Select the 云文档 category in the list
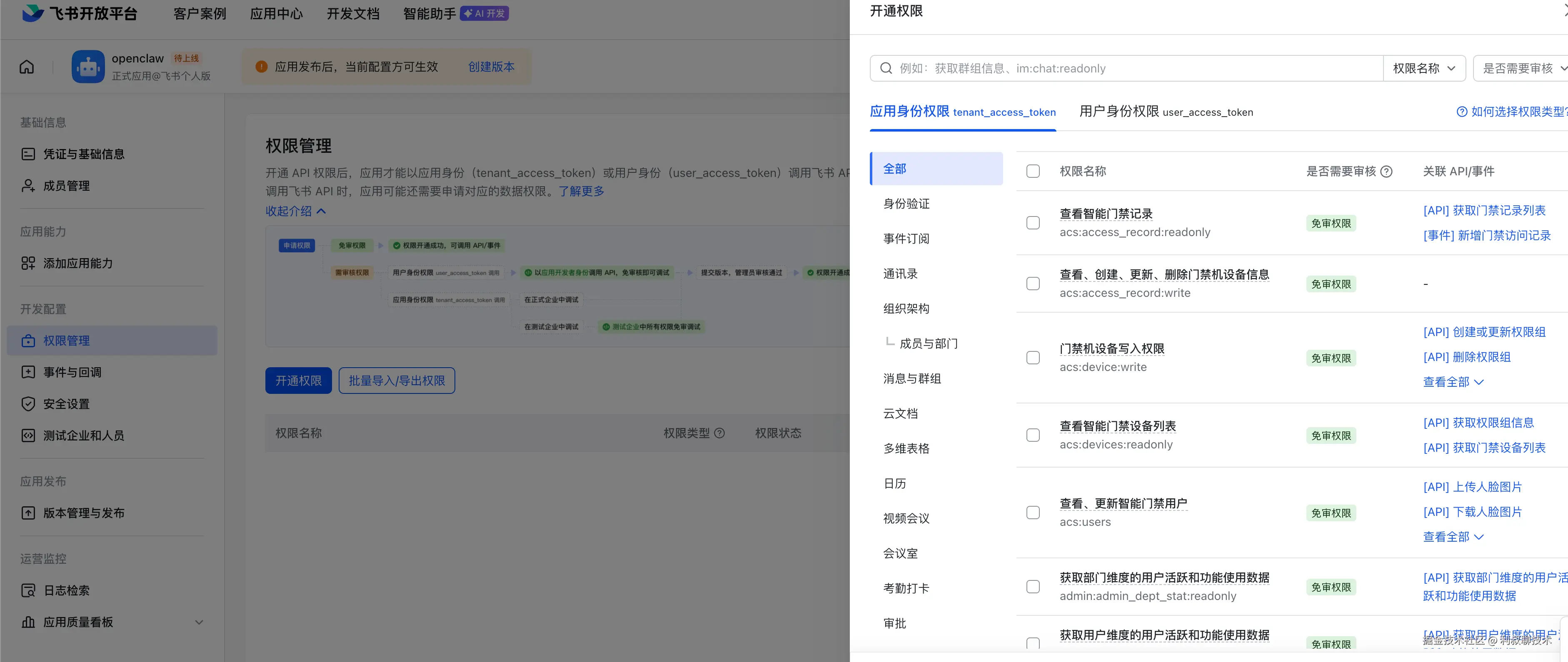1568x662 pixels. pyautogui.click(x=900, y=414)
